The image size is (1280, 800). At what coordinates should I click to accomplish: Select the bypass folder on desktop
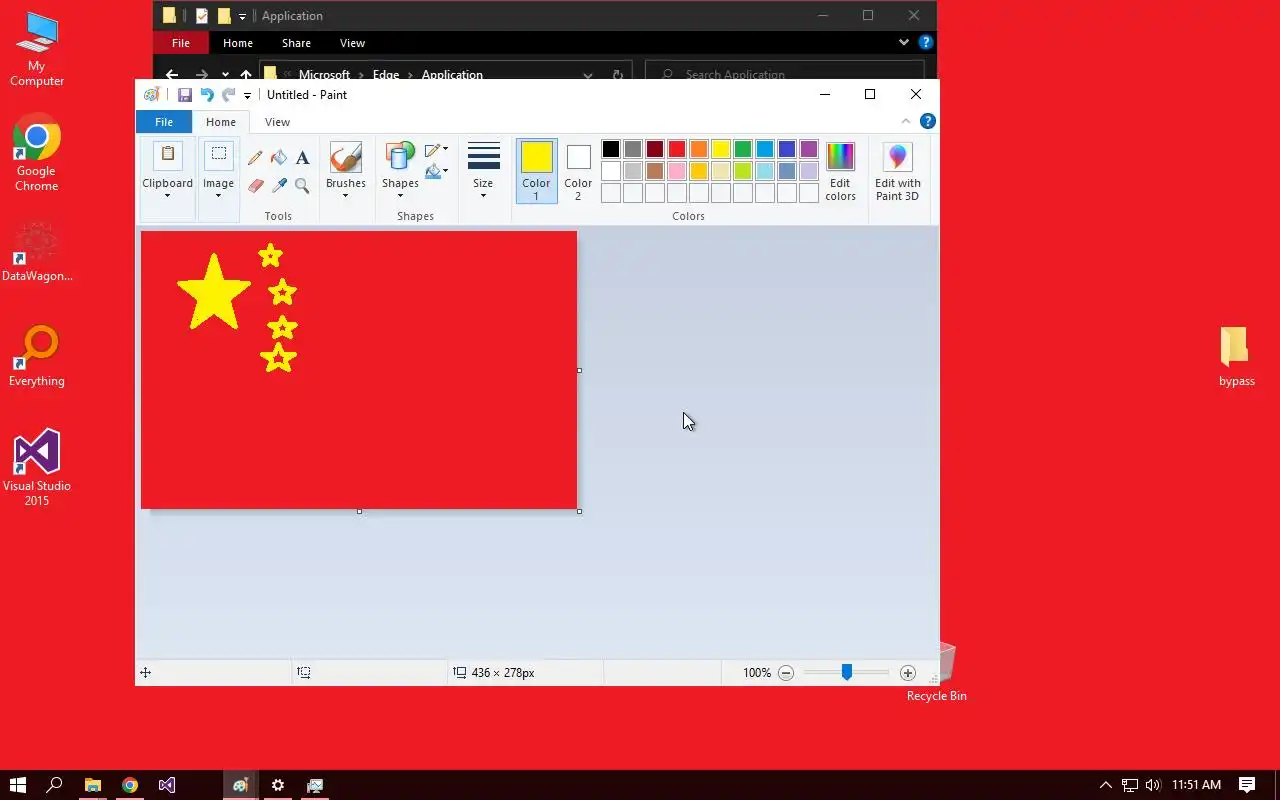click(x=1236, y=356)
